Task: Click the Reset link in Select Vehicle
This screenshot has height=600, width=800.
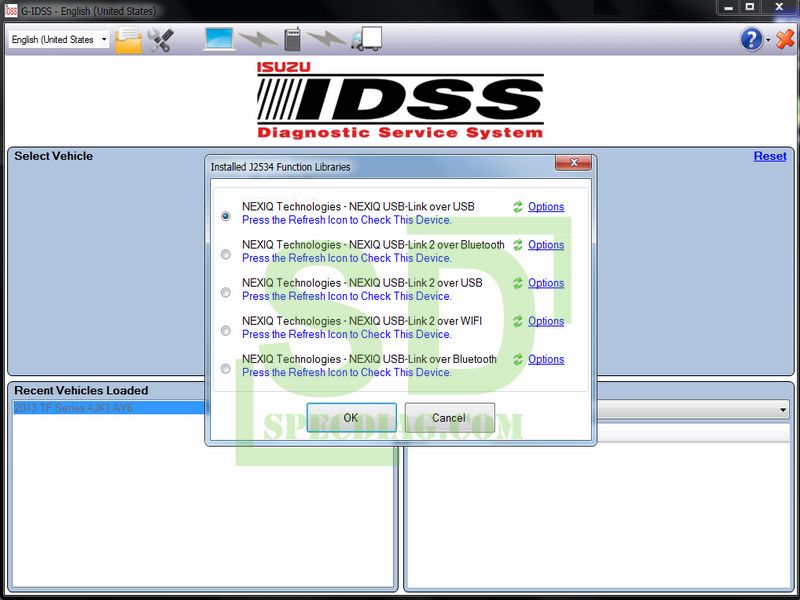Action: point(769,156)
